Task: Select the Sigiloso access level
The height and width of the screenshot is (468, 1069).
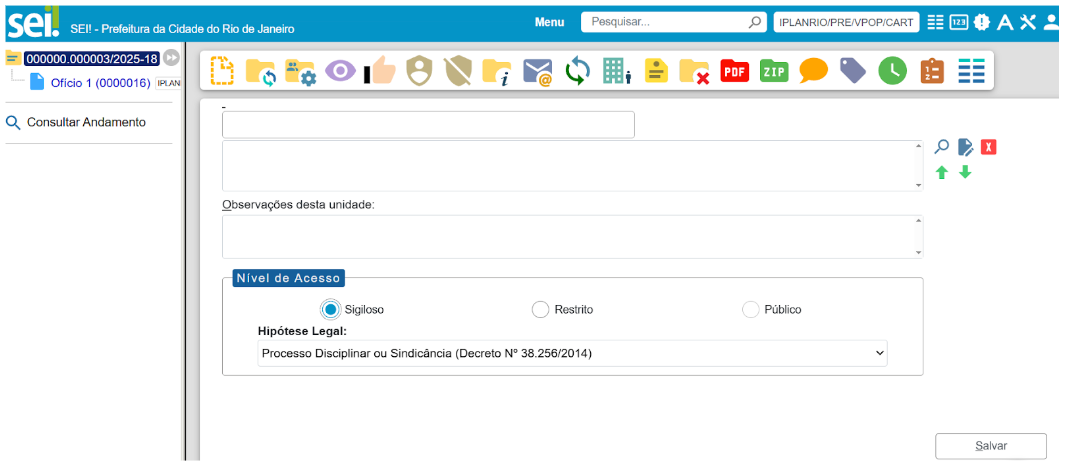Action: click(x=329, y=309)
